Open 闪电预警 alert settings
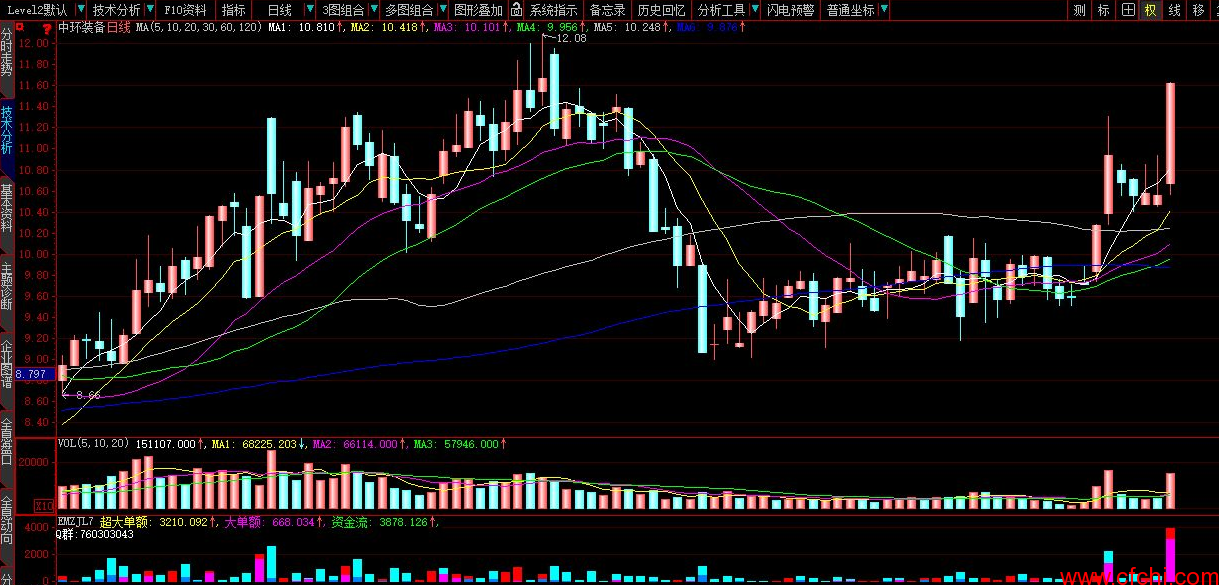The height and width of the screenshot is (585, 1219). (x=790, y=10)
